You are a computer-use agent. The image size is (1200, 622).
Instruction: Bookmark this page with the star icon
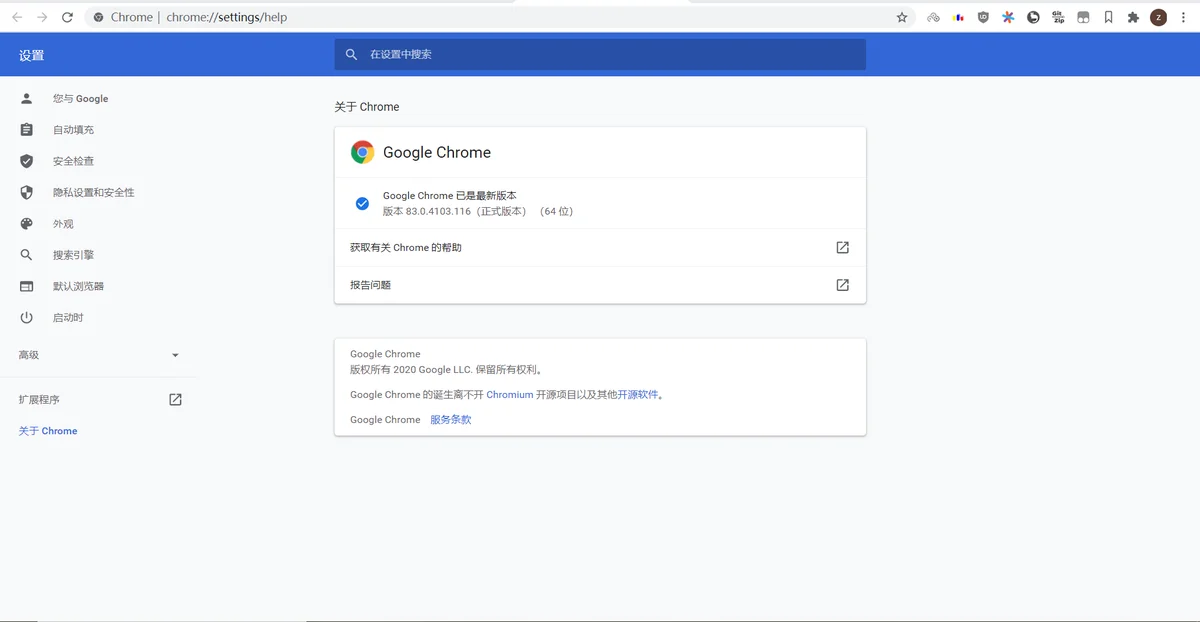click(x=902, y=17)
